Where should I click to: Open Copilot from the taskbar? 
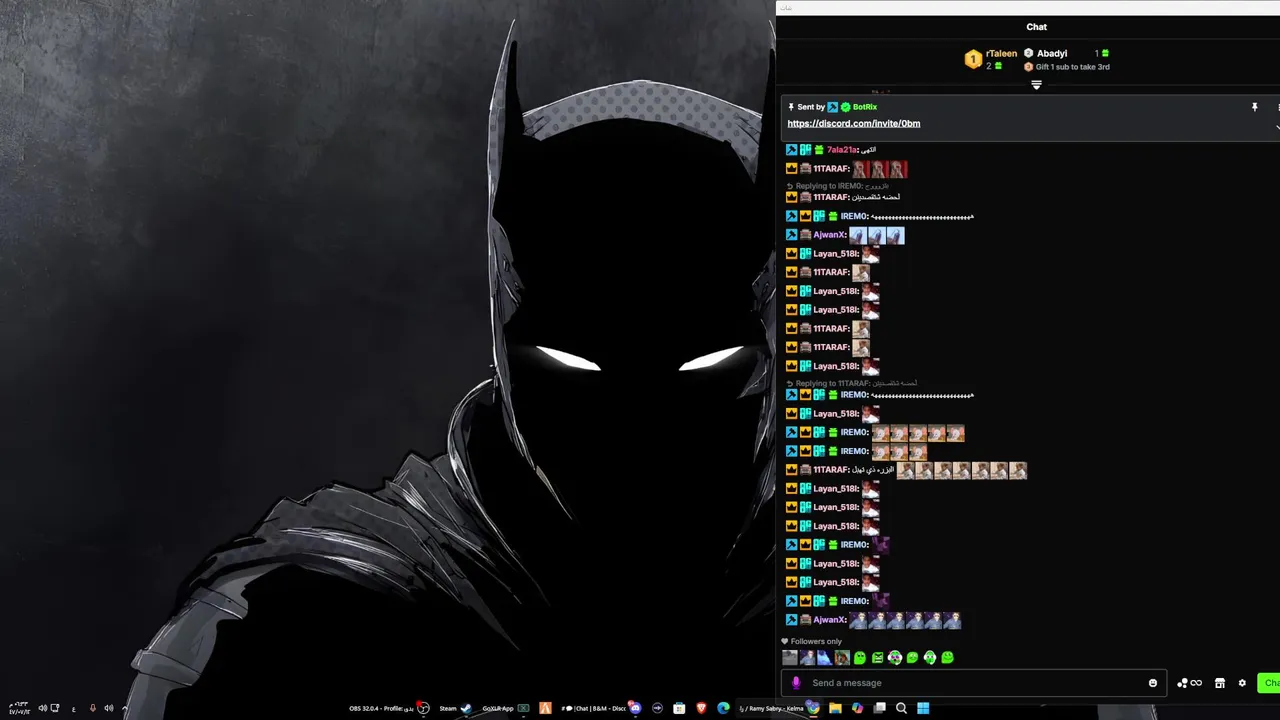857,708
